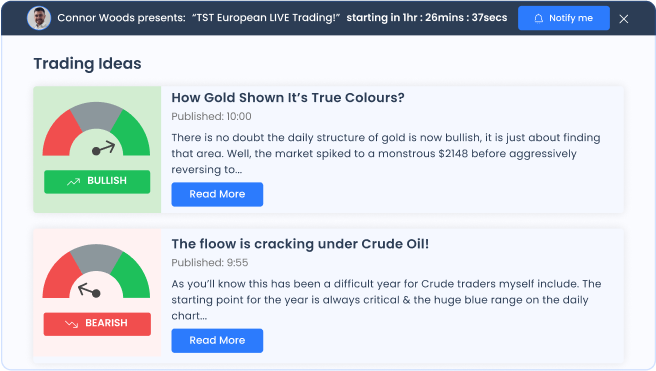Screen dimensions: 656x371
Task: Dismiss the live trading announcement banner
Action: [x=624, y=19]
